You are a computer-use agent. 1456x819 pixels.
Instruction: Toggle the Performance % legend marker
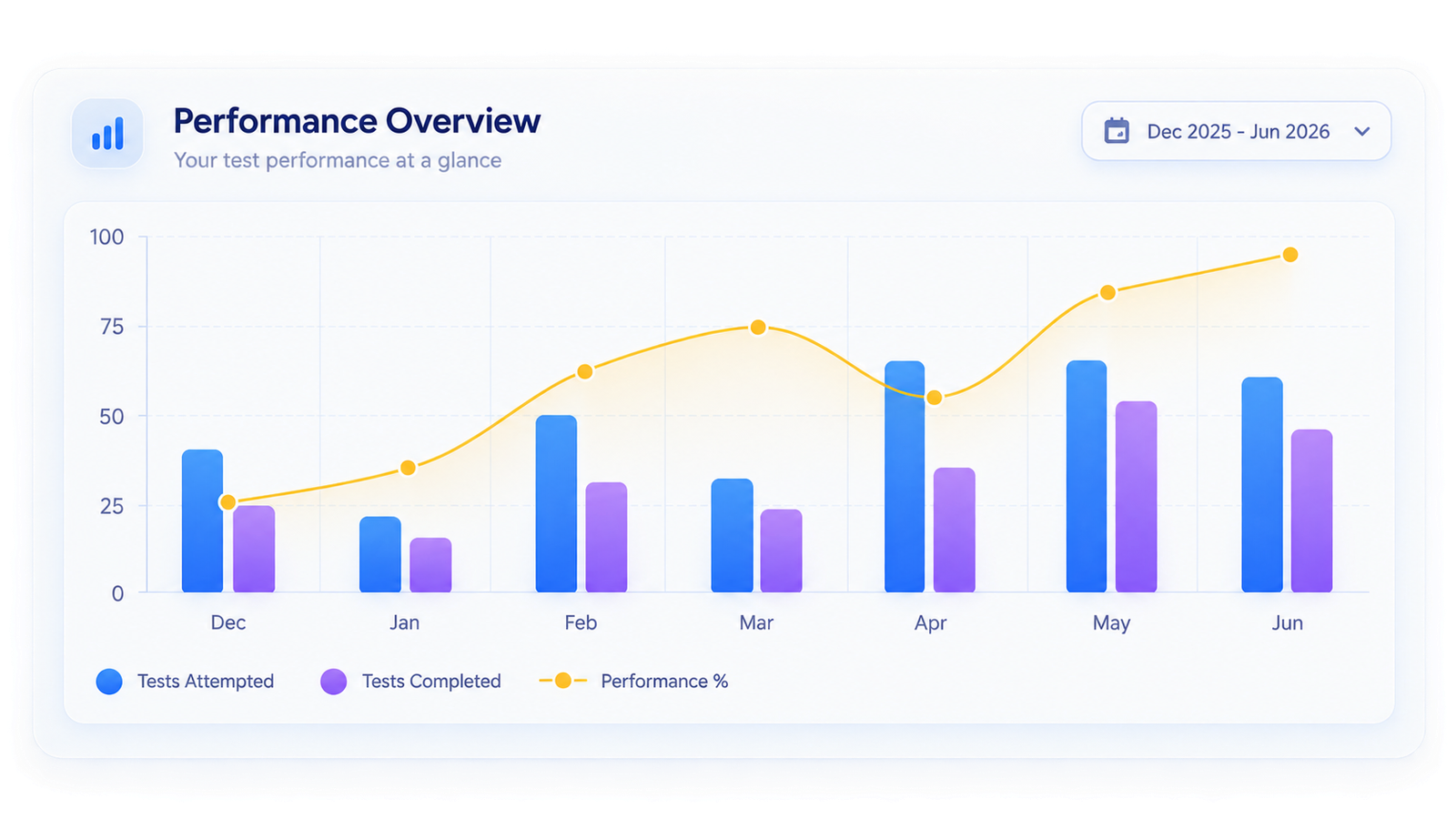563,681
